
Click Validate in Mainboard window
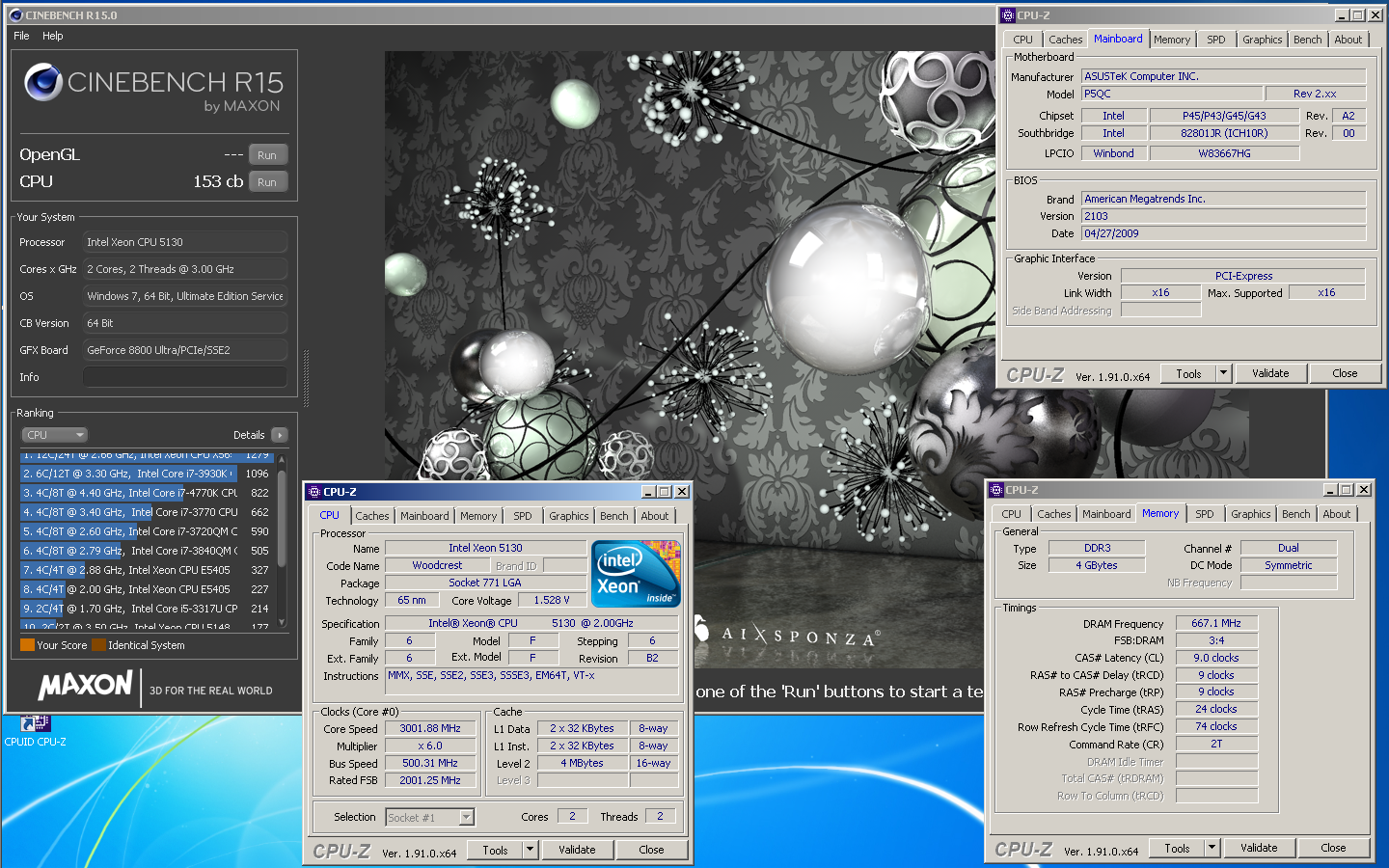pyautogui.click(x=1270, y=373)
